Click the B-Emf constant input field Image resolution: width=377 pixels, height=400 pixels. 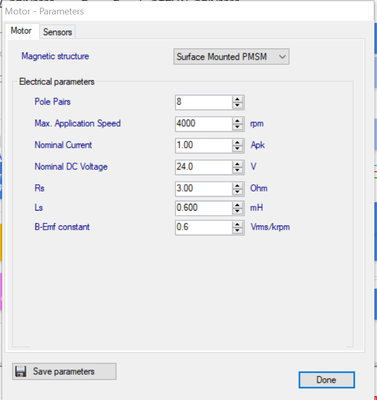coord(204,227)
